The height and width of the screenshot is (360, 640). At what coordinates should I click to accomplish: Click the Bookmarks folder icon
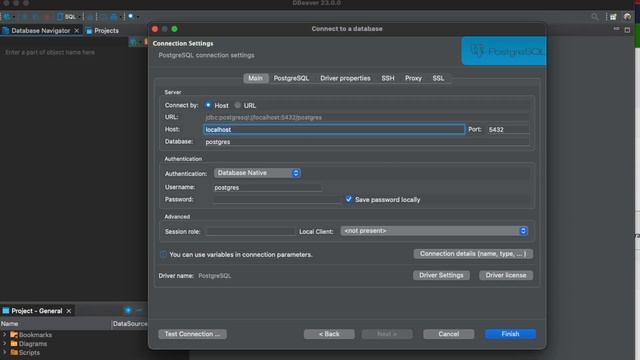point(14,335)
